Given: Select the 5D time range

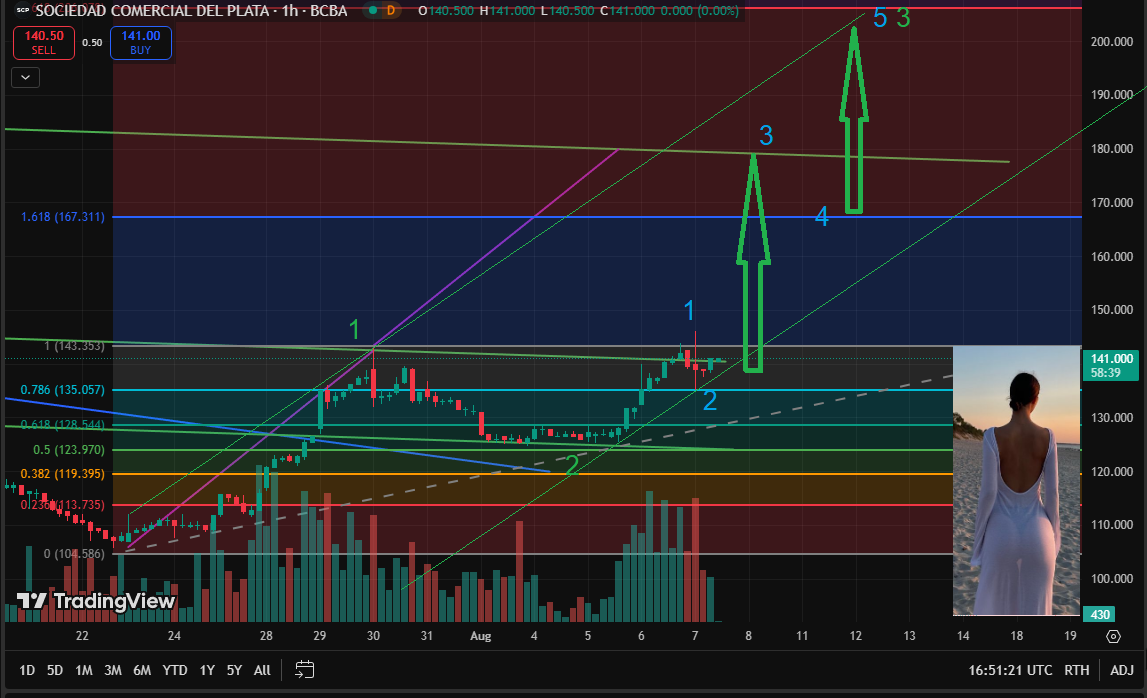Looking at the screenshot, I should (55, 670).
